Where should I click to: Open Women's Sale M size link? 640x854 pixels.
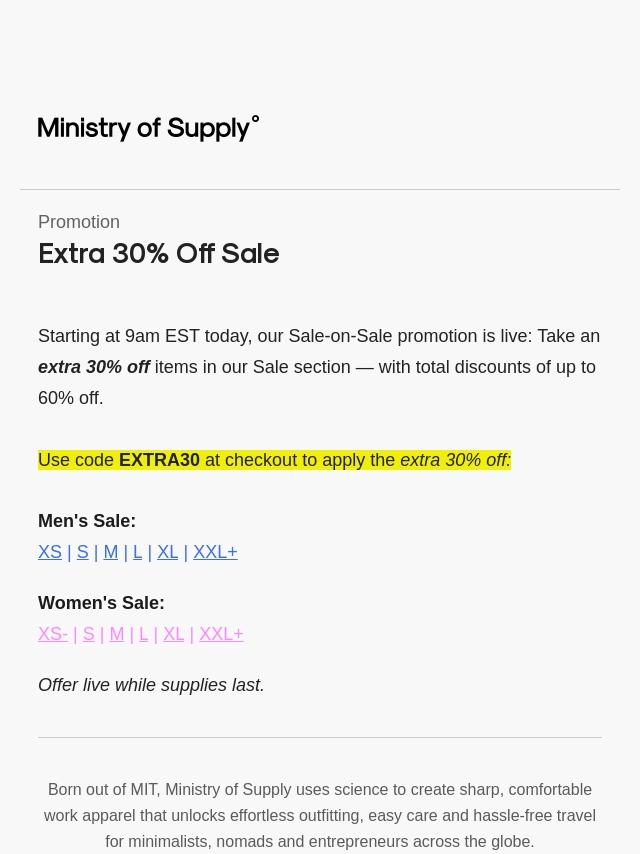[117, 634]
